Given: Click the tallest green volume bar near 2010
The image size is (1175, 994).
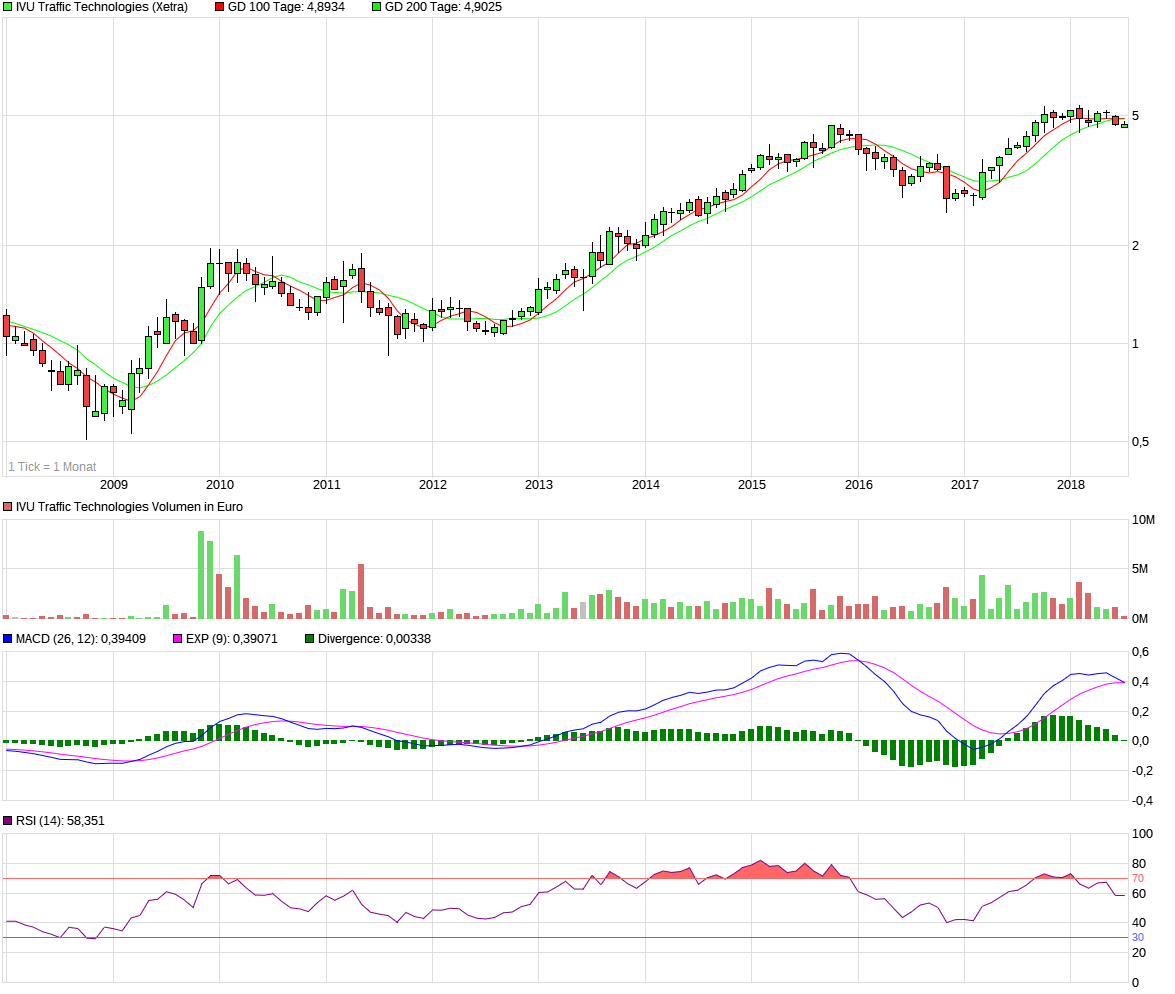Looking at the screenshot, I should point(201,575).
